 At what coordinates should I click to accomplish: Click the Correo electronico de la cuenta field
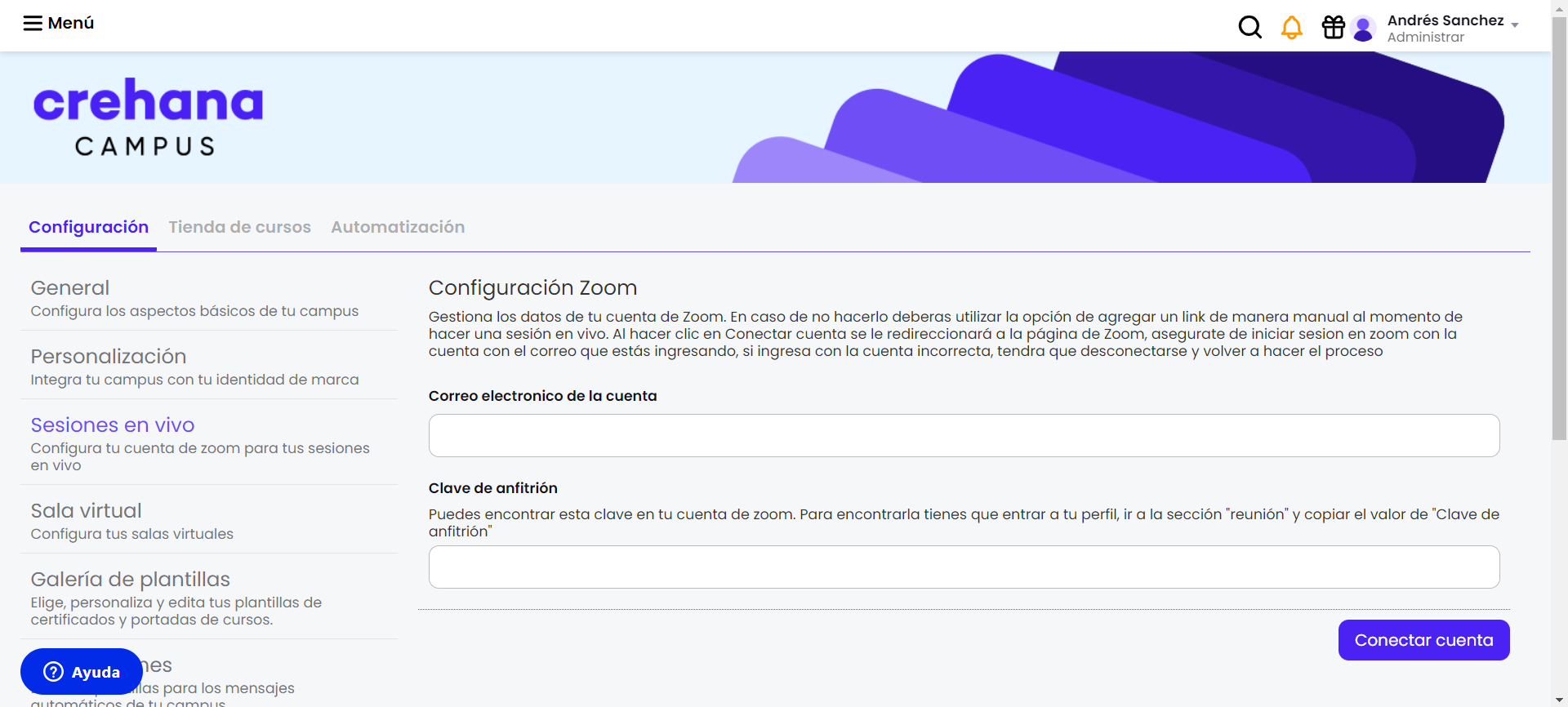964,435
